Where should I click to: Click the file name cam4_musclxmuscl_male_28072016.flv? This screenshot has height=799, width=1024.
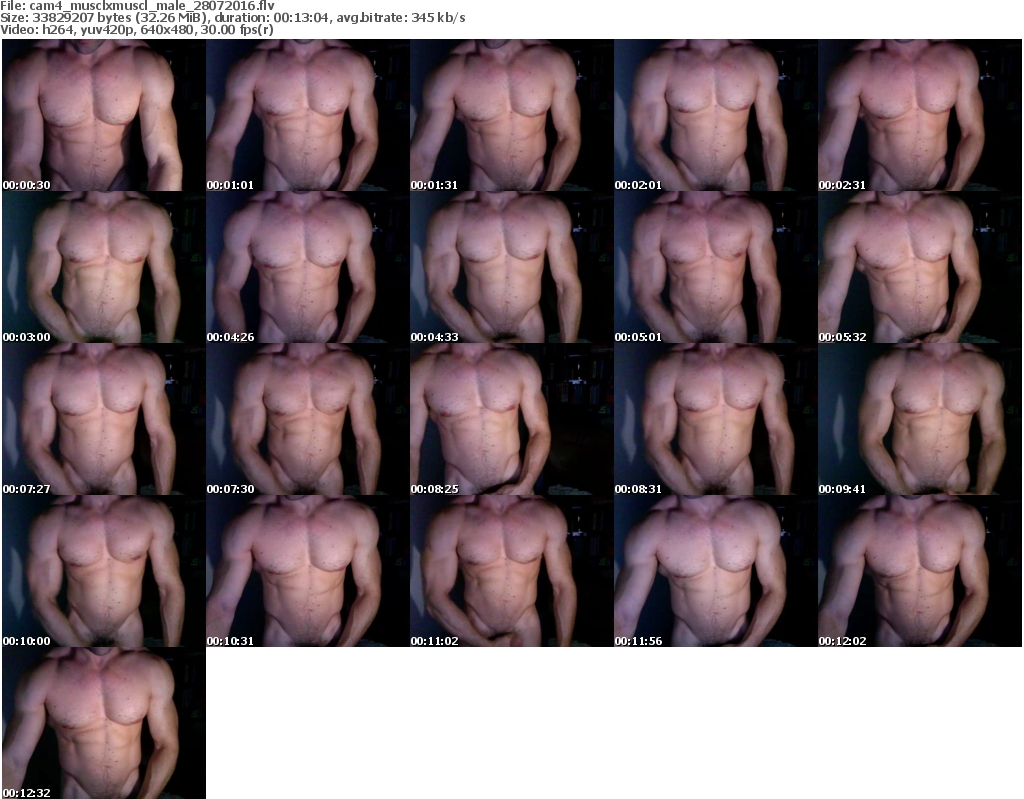click(x=152, y=6)
